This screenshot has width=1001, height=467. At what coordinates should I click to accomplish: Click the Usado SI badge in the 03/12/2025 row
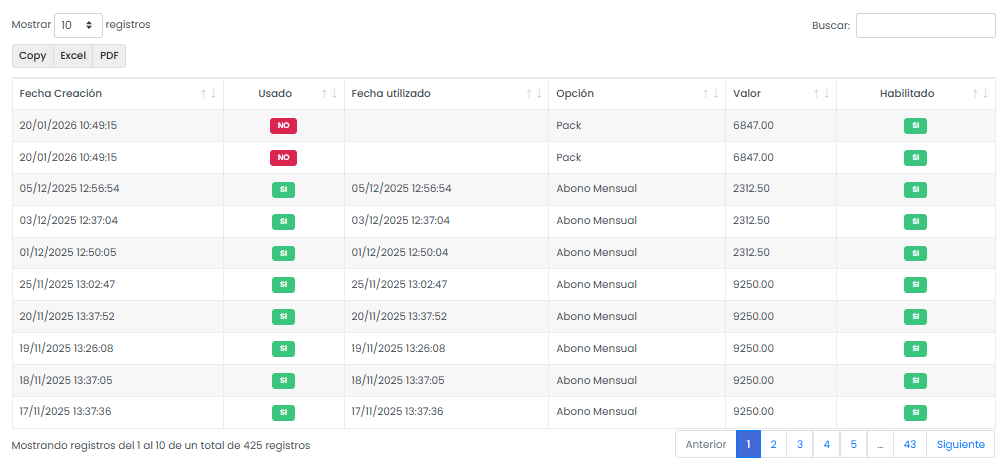tap(283, 221)
